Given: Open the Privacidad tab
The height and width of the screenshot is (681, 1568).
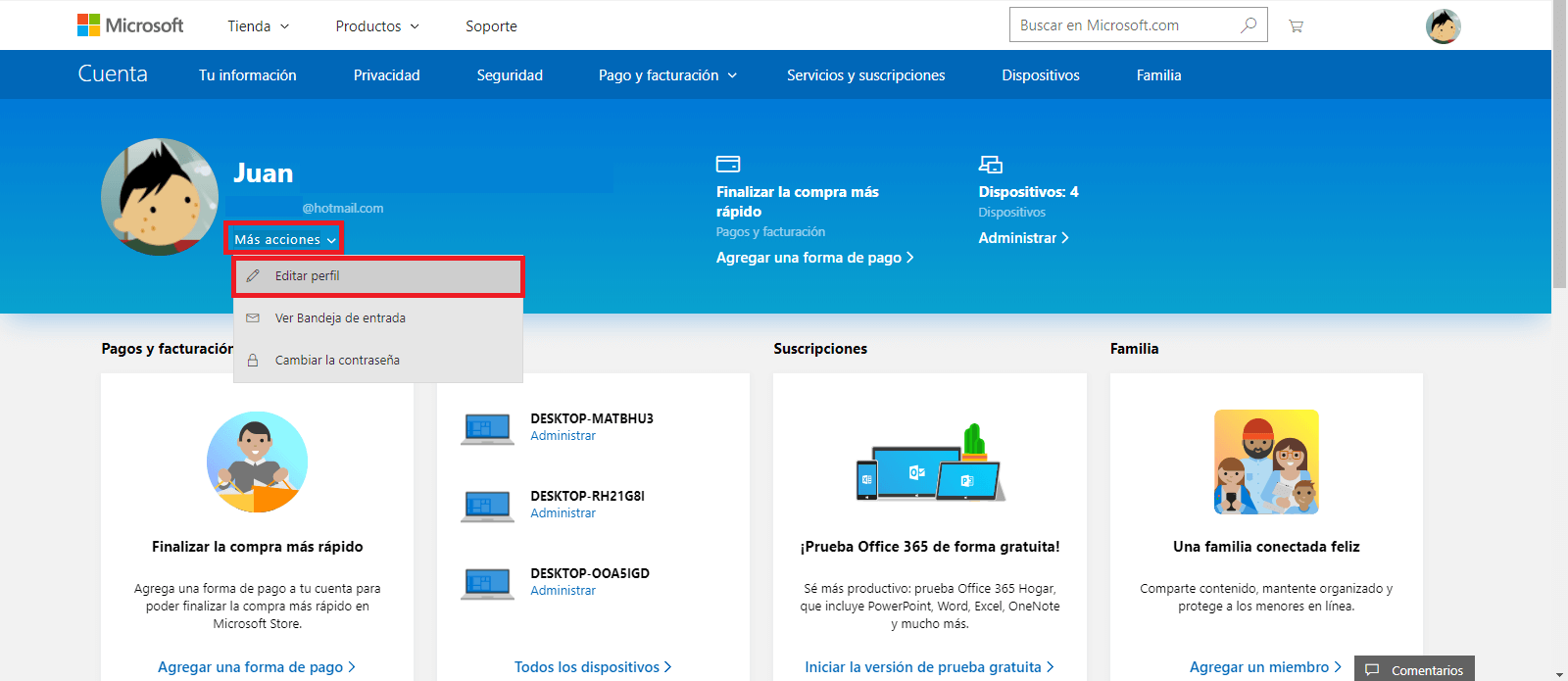Looking at the screenshot, I should [x=387, y=75].
